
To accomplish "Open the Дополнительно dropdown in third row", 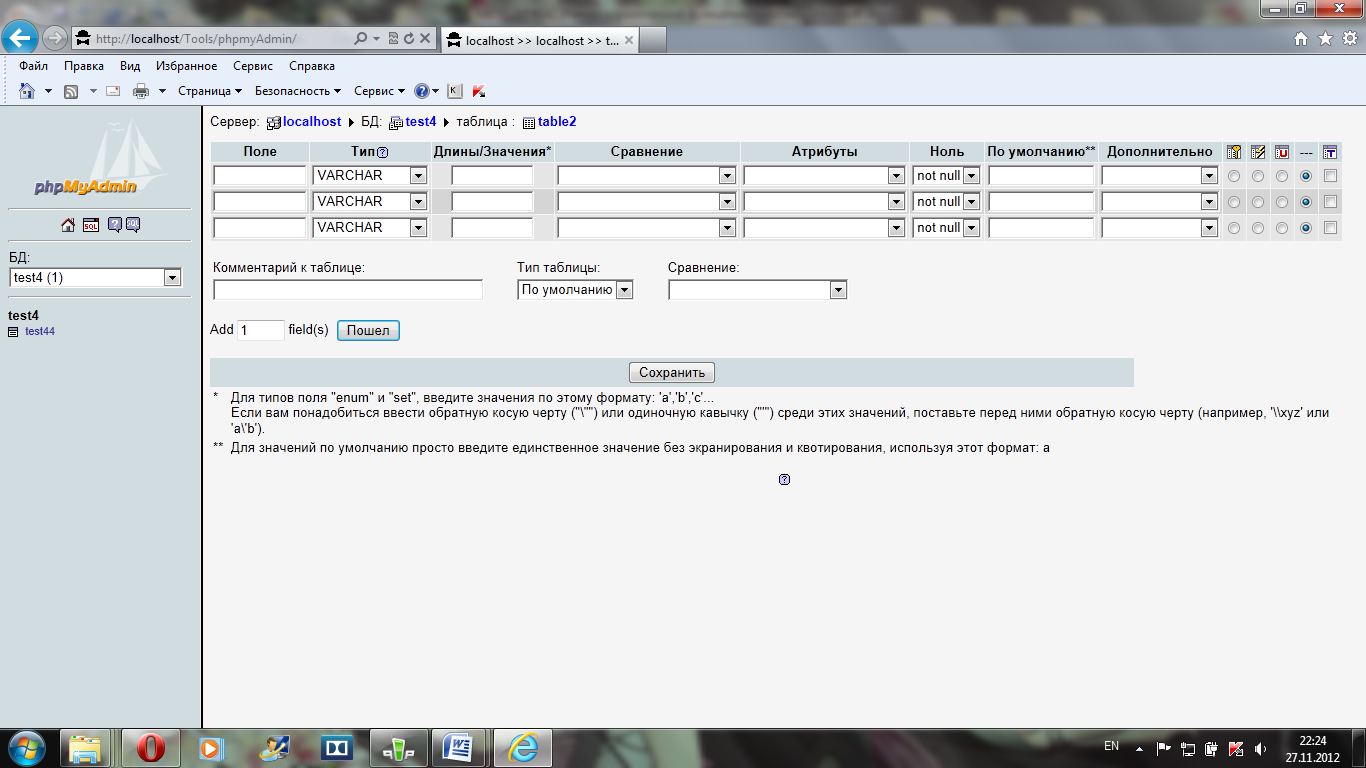I will (1159, 228).
